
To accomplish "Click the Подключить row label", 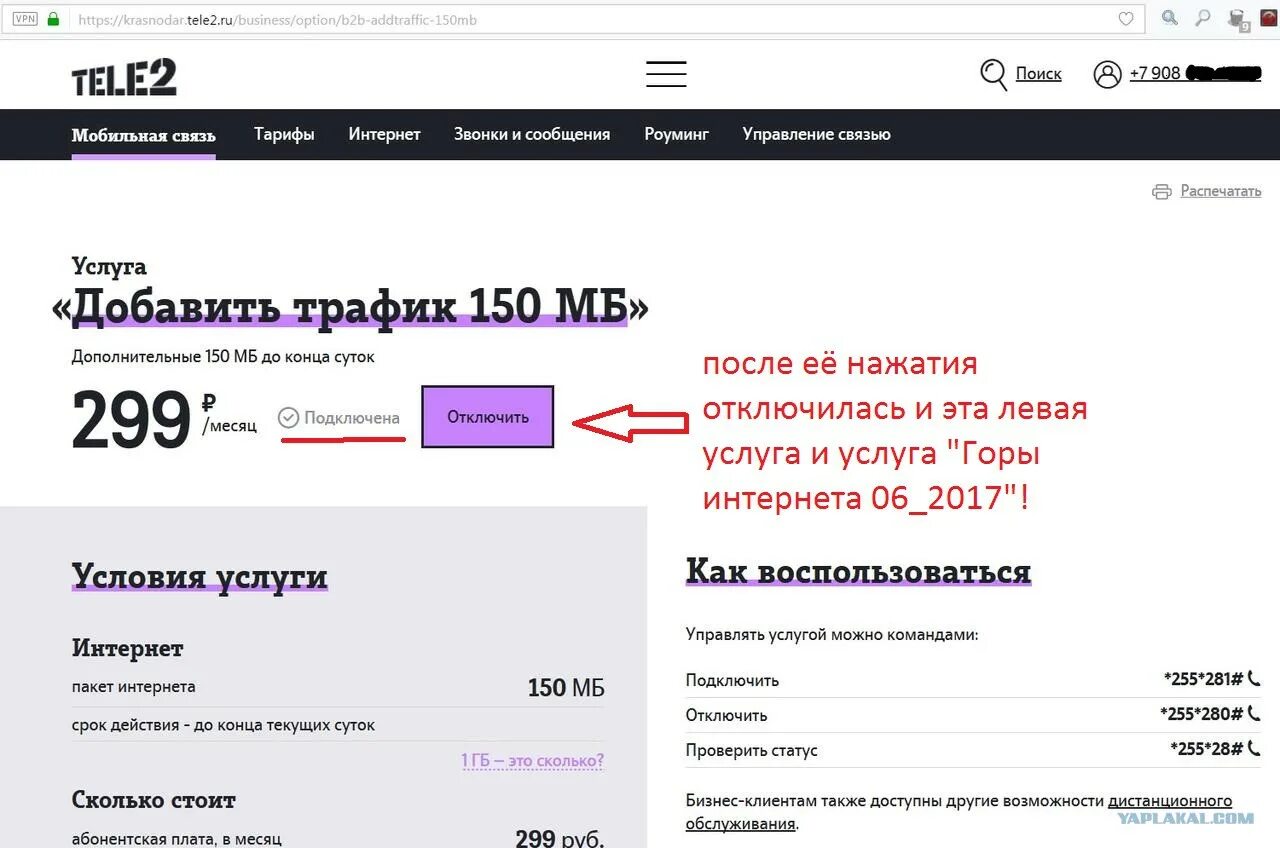I will tap(732, 680).
